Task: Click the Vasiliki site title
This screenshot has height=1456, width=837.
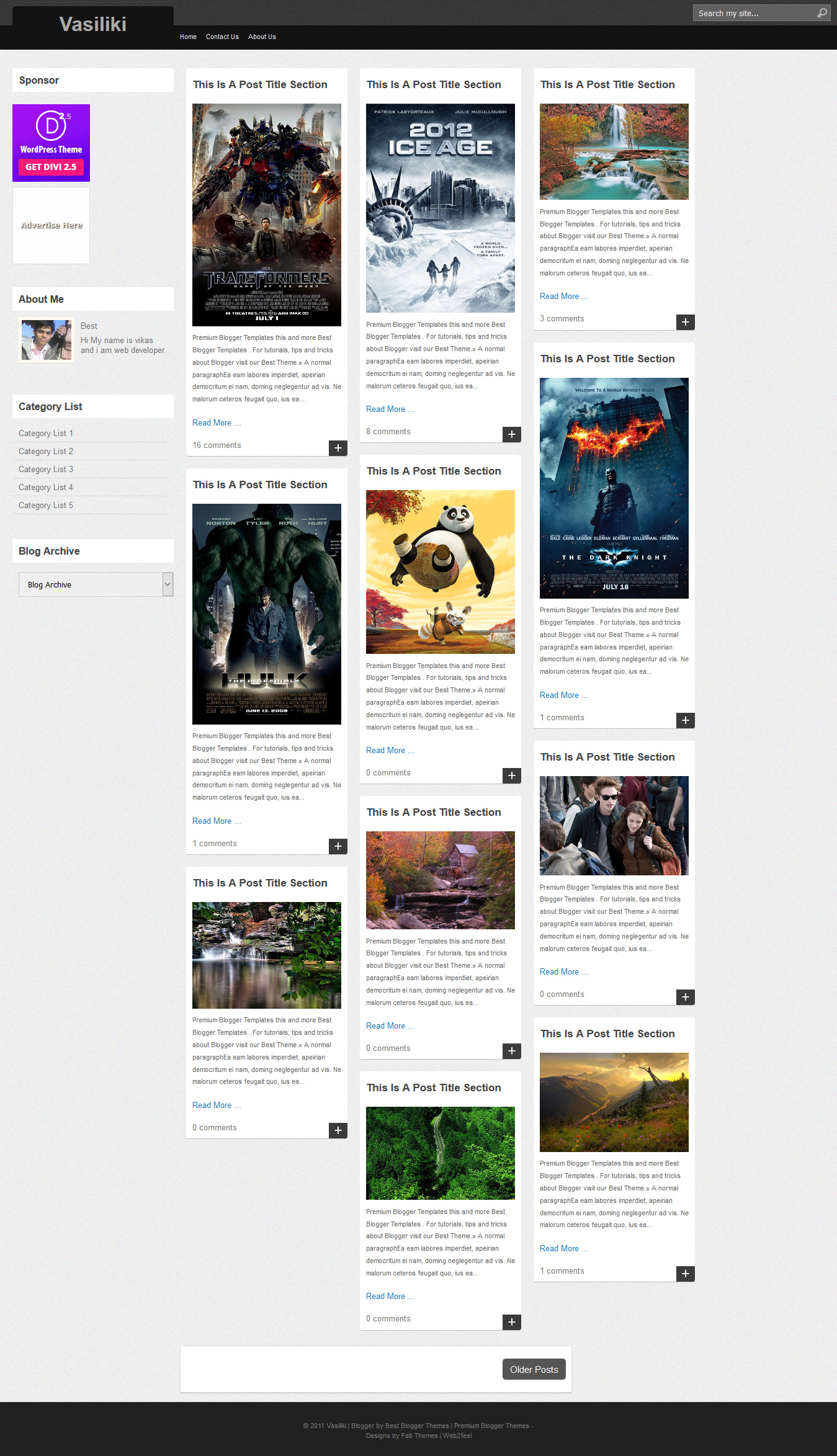Action: coord(93,24)
